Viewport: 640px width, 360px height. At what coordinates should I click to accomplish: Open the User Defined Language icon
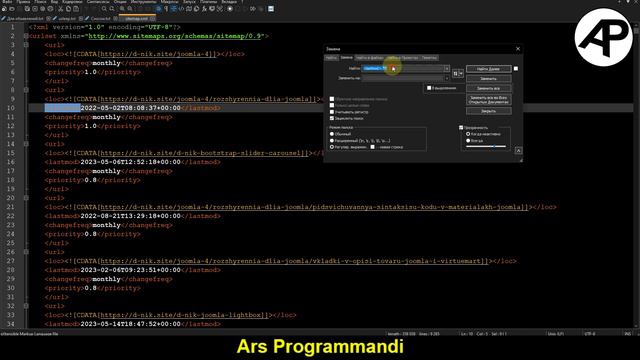click(x=181, y=9)
